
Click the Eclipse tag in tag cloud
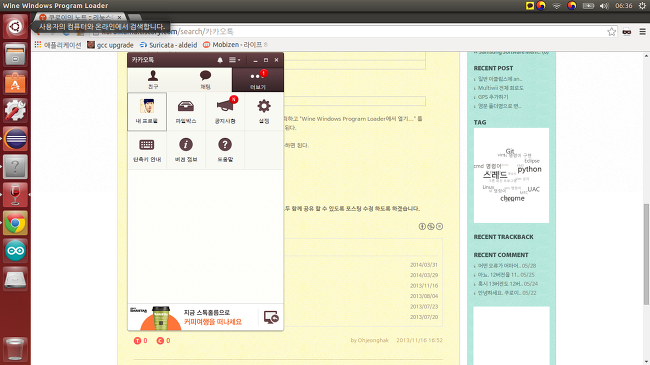(532, 161)
